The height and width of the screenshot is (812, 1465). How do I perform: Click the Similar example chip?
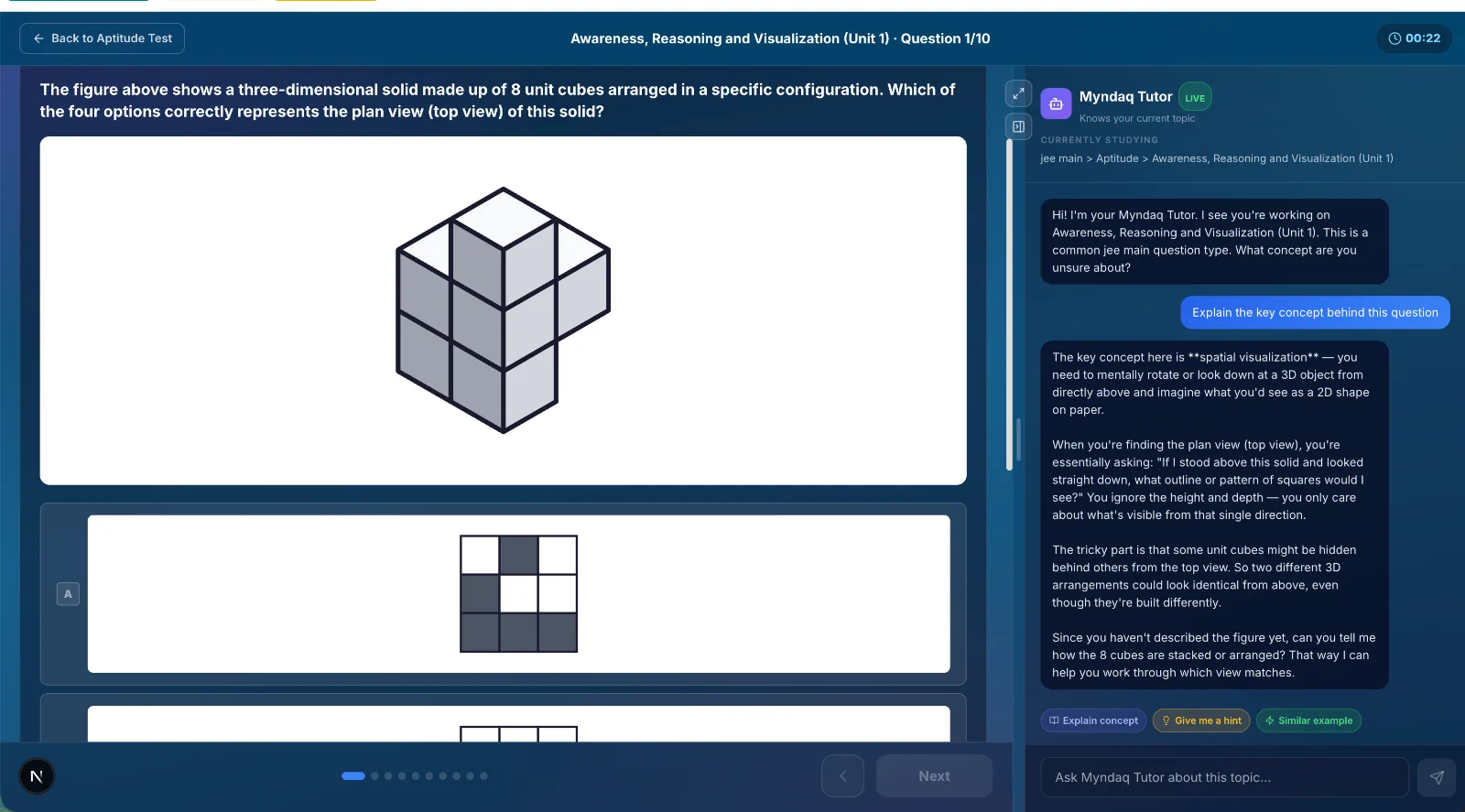pyautogui.click(x=1308, y=720)
